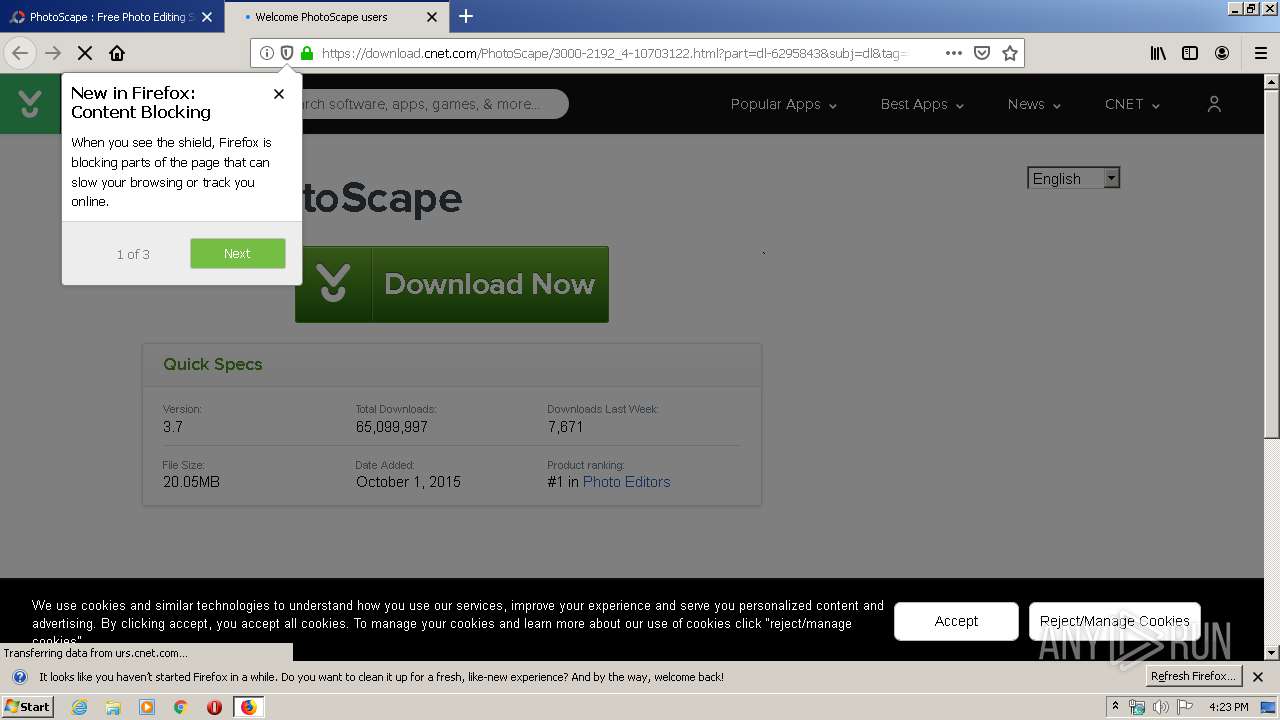The image size is (1280, 720).
Task: Close the Content Blocking tour popup
Action: click(x=279, y=93)
